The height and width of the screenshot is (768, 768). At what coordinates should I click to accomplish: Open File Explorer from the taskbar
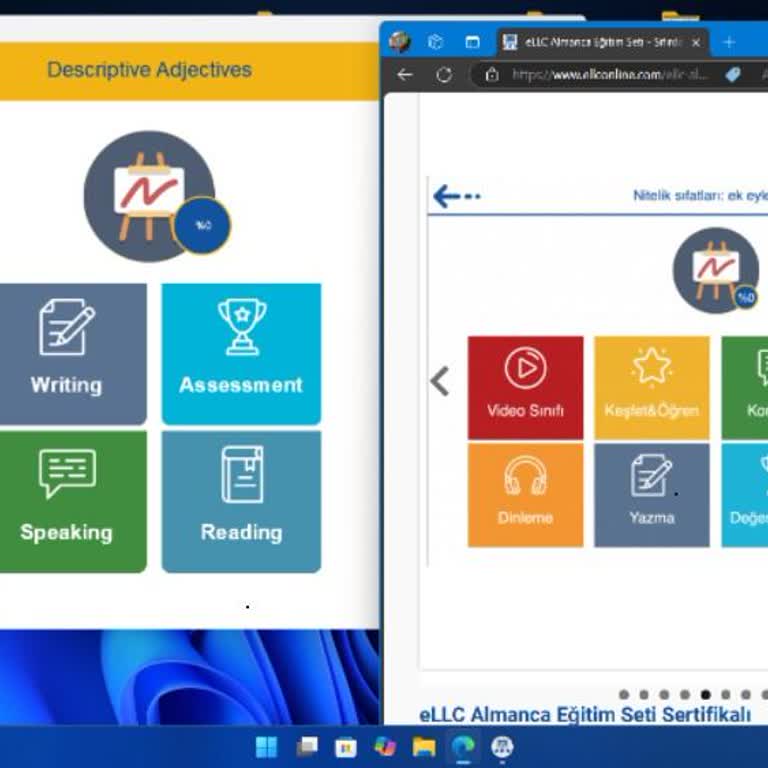pos(424,747)
